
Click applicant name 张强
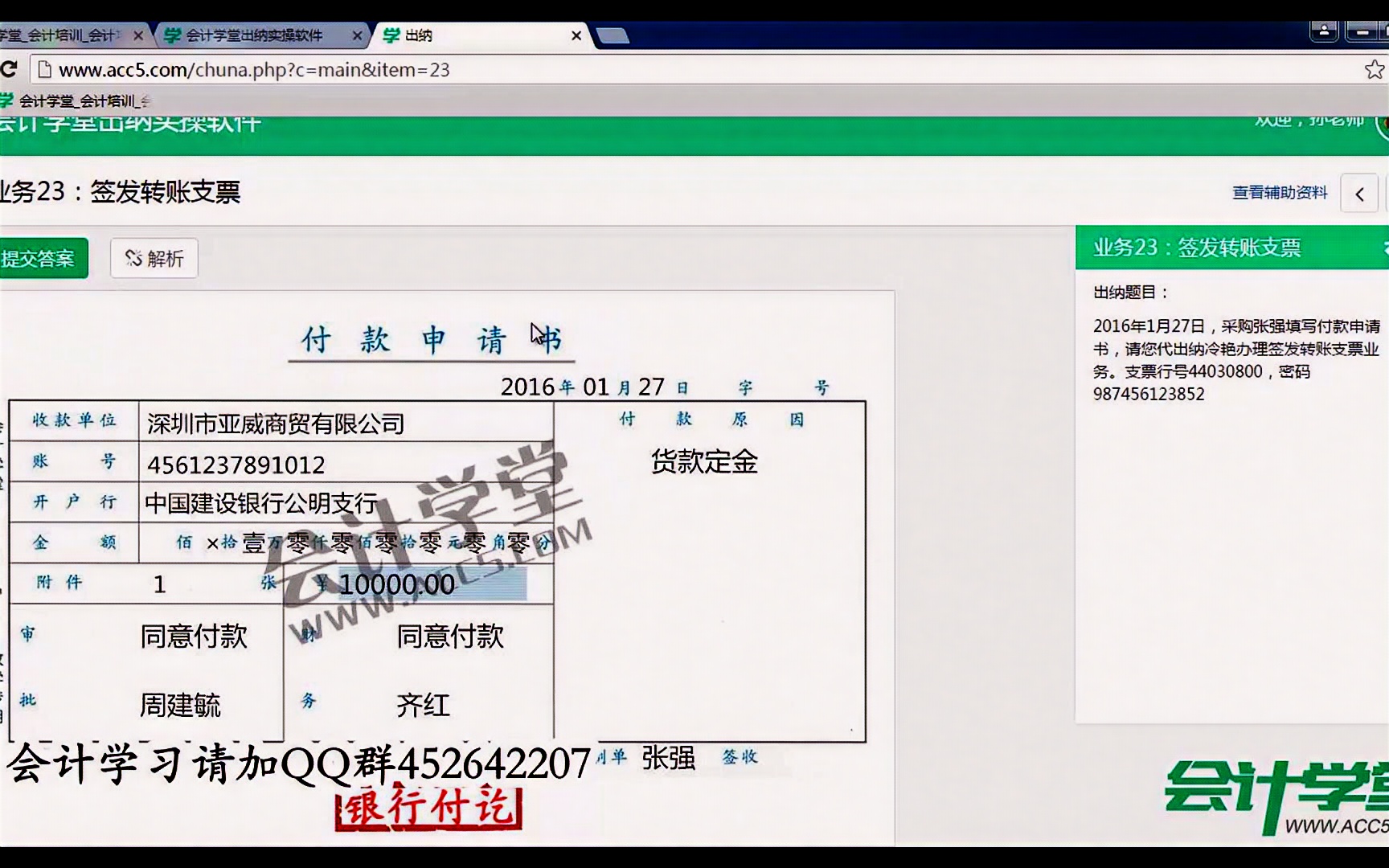pyautogui.click(x=668, y=757)
